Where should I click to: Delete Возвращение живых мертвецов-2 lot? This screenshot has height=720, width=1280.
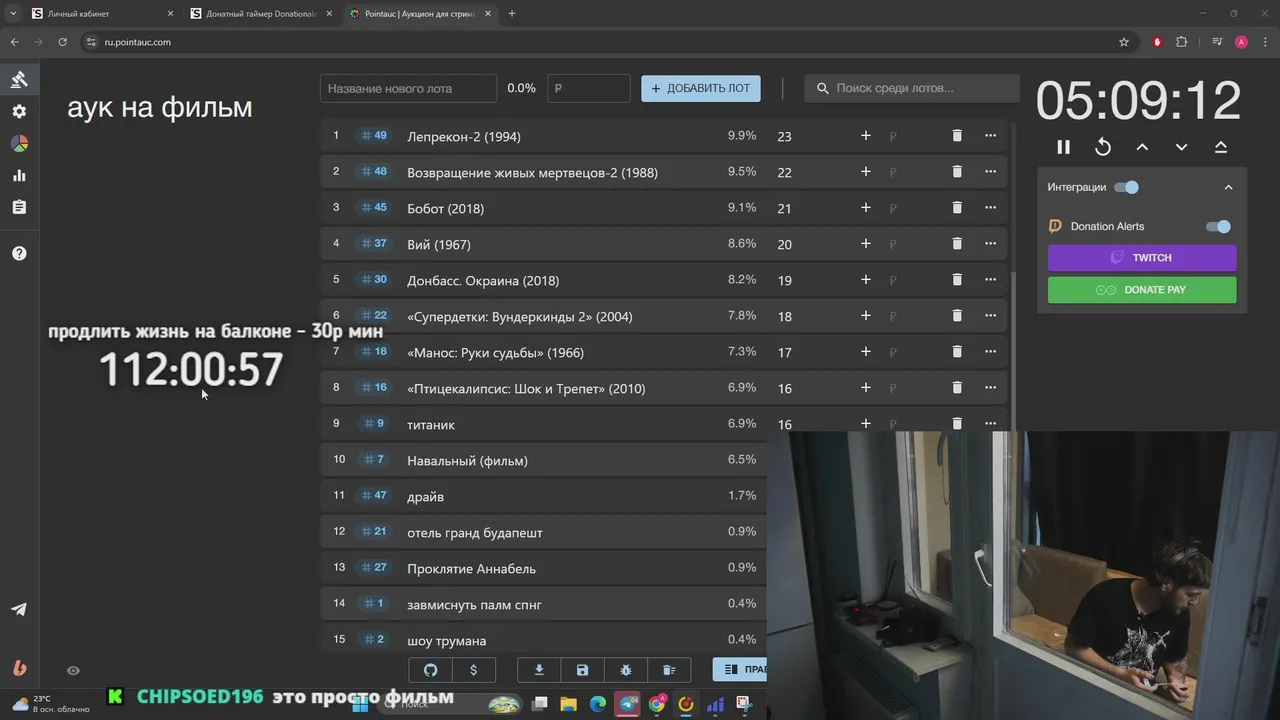click(957, 171)
